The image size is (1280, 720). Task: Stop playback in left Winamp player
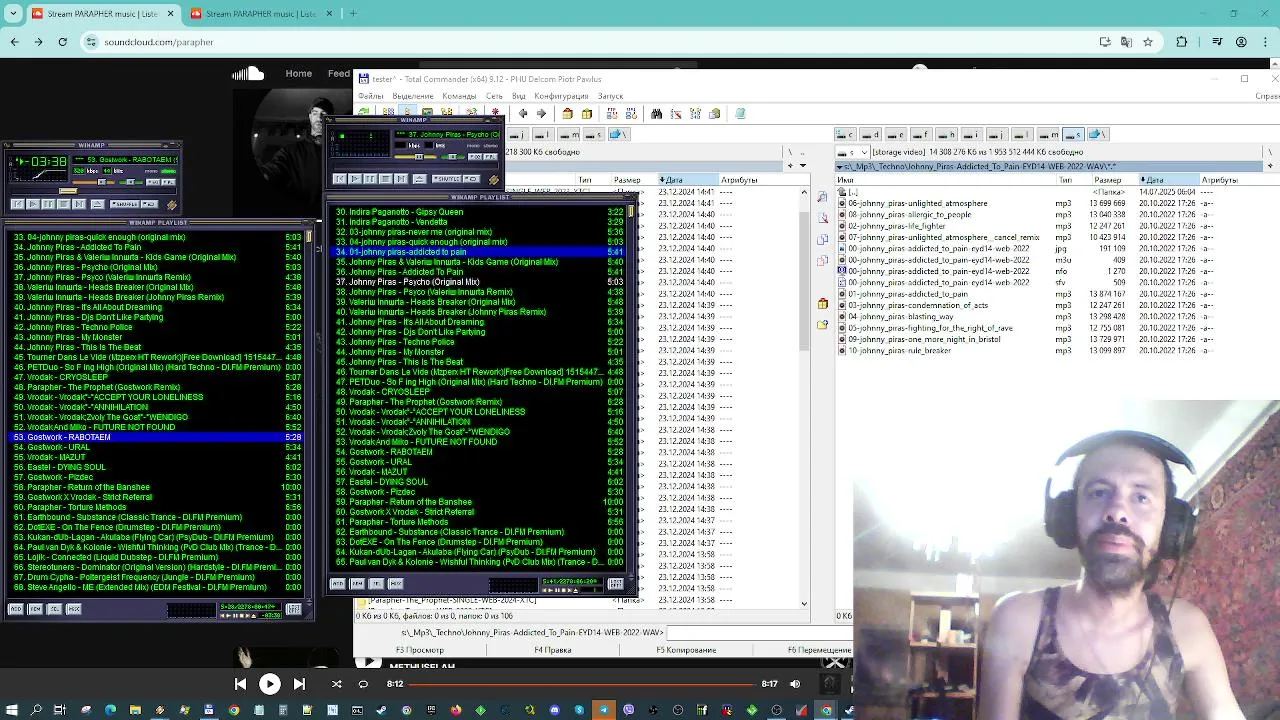(x=63, y=204)
